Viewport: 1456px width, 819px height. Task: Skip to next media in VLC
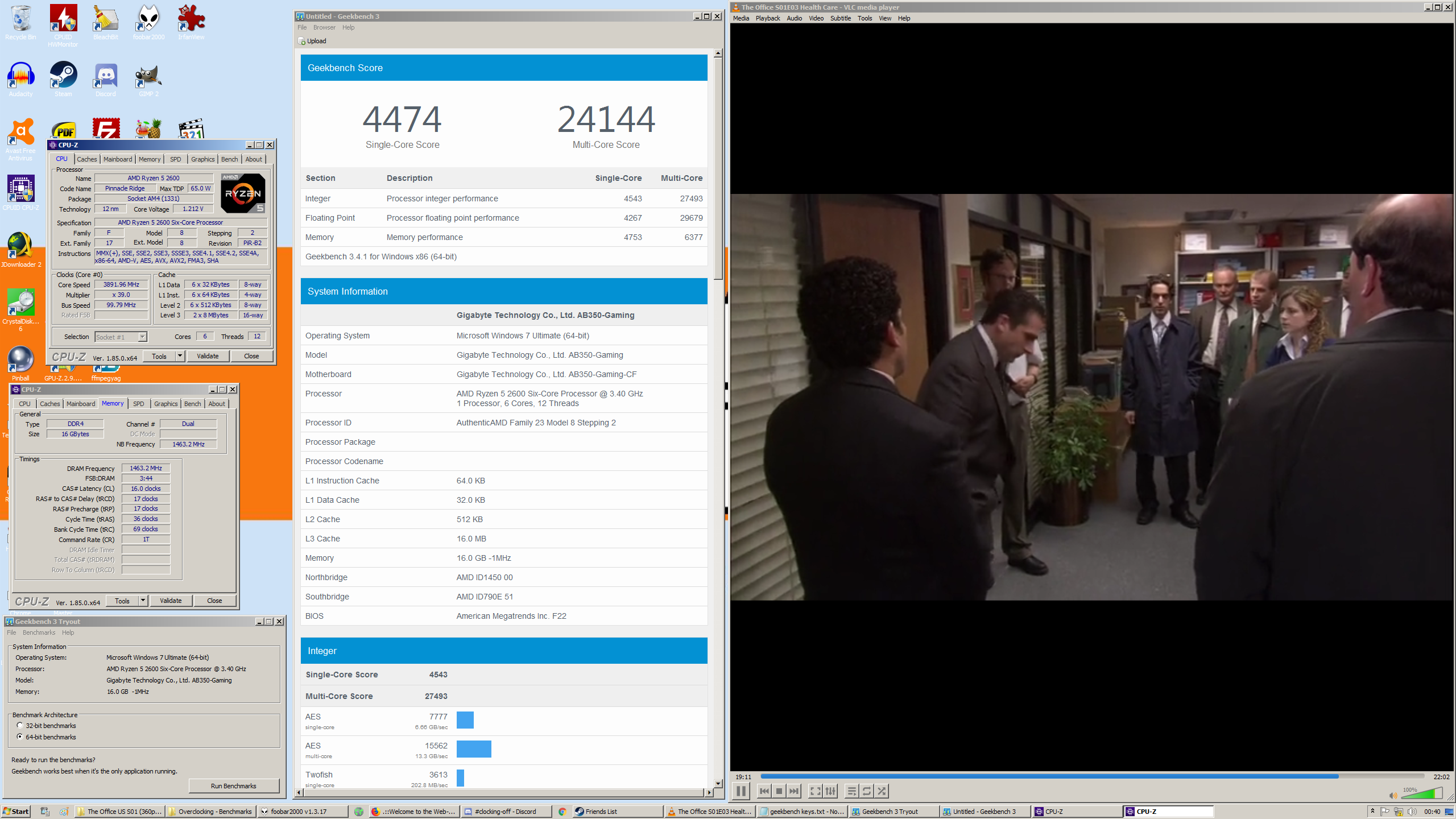tap(794, 791)
